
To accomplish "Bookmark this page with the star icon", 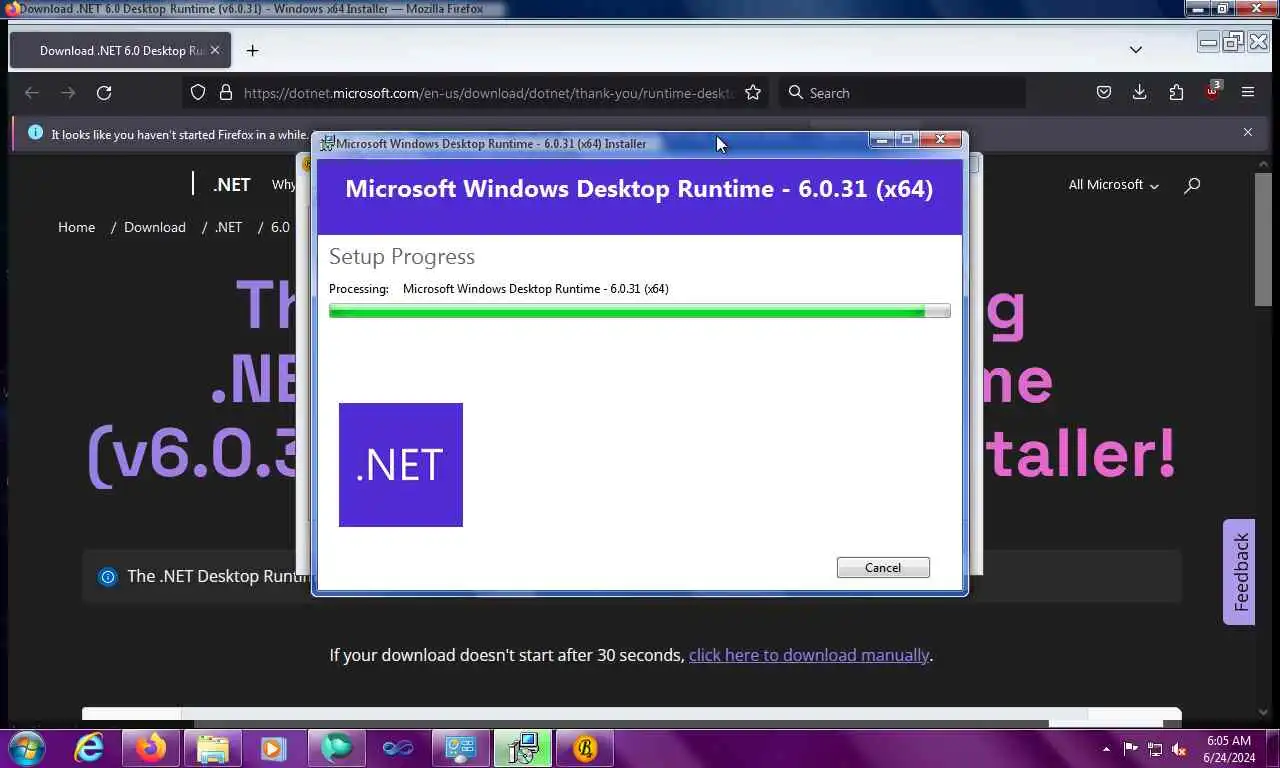I will (753, 92).
